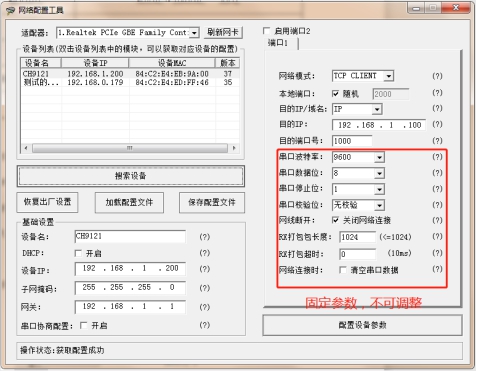Open the 网络模式 TCP CLIENT dropdown
Viewport: 477px width, 371px height.
point(388,76)
